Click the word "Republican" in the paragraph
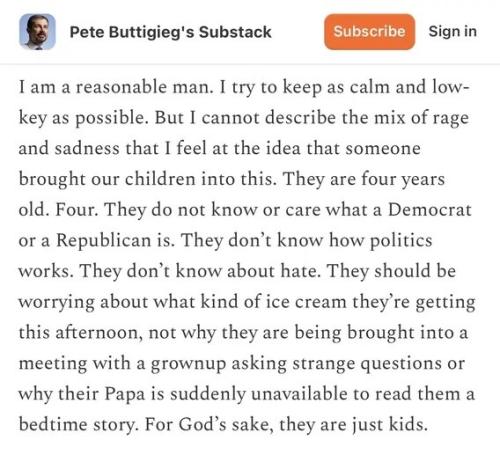The image size is (500, 455). (103, 241)
